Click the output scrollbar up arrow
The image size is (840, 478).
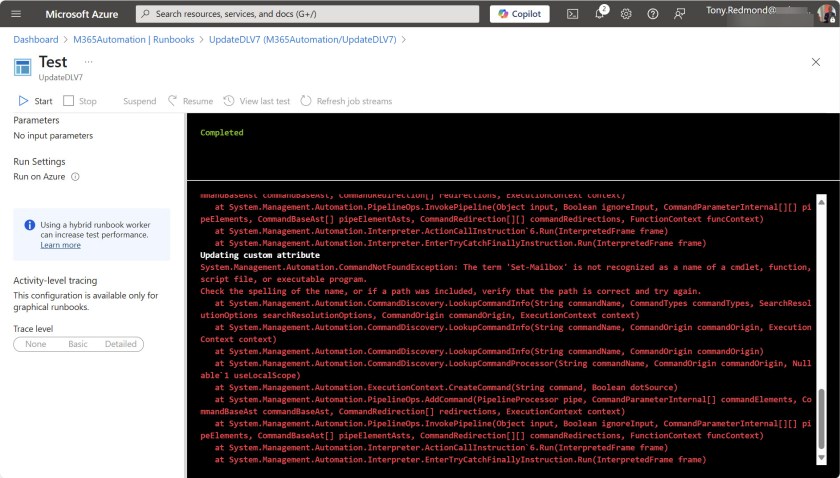click(x=821, y=201)
